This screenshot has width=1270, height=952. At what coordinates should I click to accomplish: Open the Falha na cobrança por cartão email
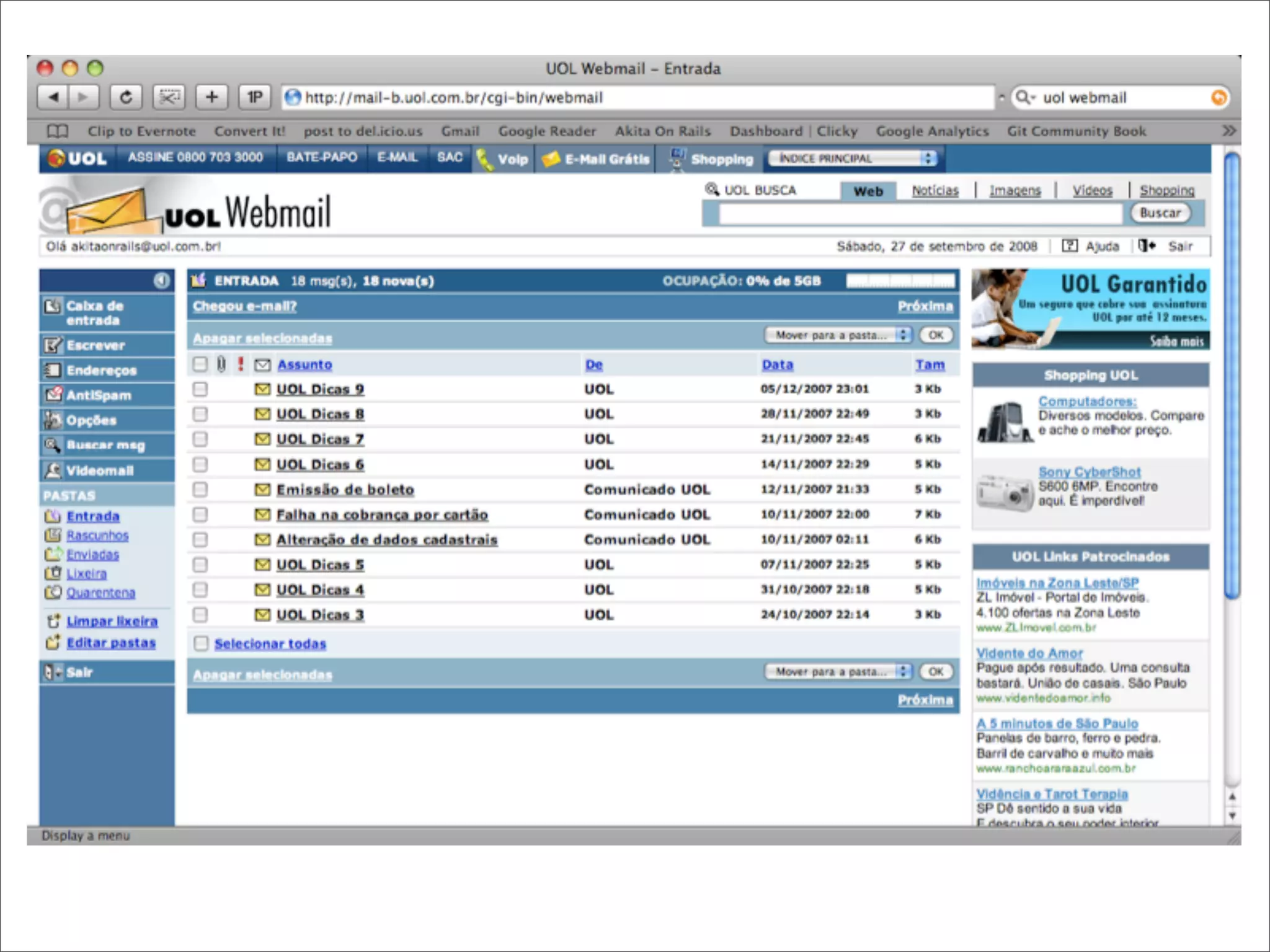(x=382, y=514)
